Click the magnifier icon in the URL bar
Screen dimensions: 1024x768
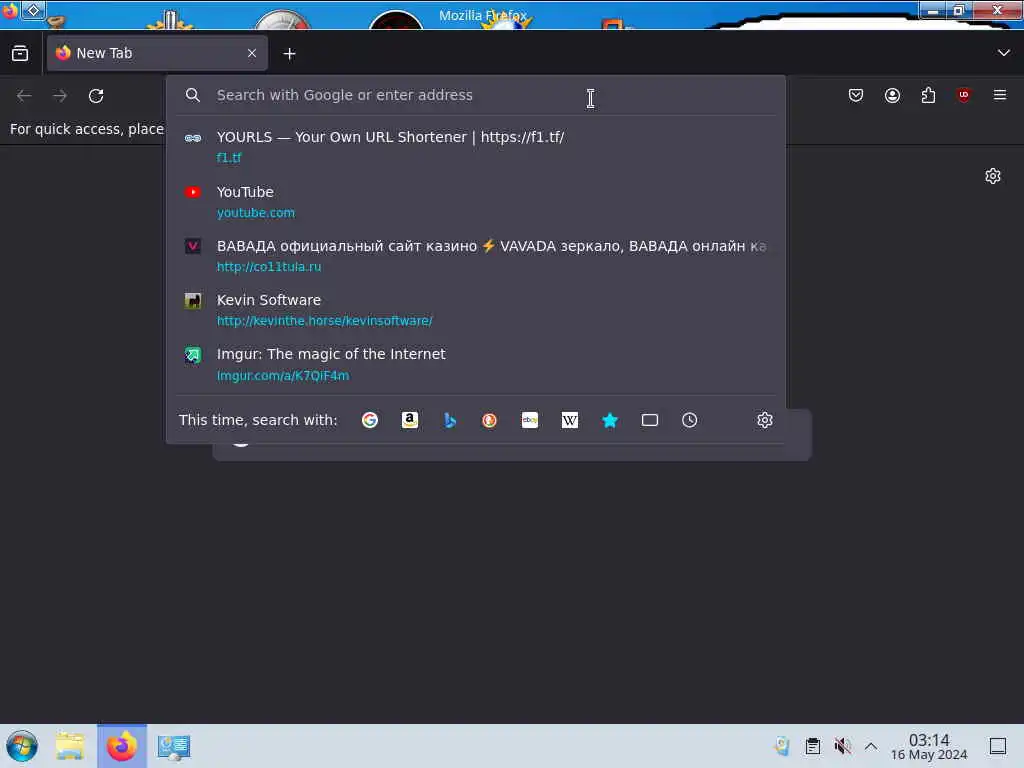pos(193,95)
